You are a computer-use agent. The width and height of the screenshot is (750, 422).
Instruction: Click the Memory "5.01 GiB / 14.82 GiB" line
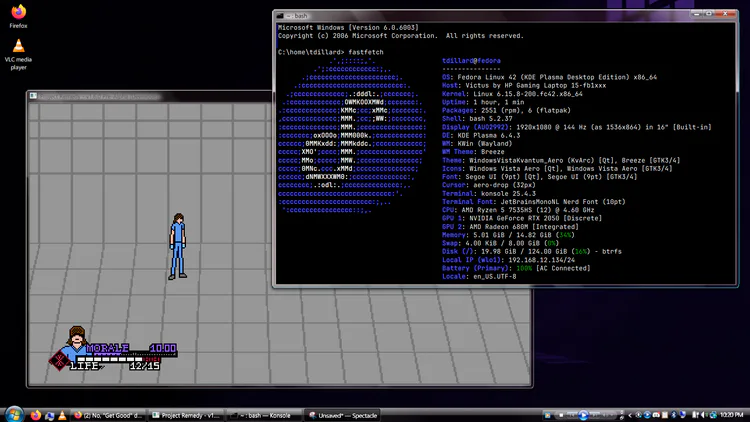pos(508,235)
